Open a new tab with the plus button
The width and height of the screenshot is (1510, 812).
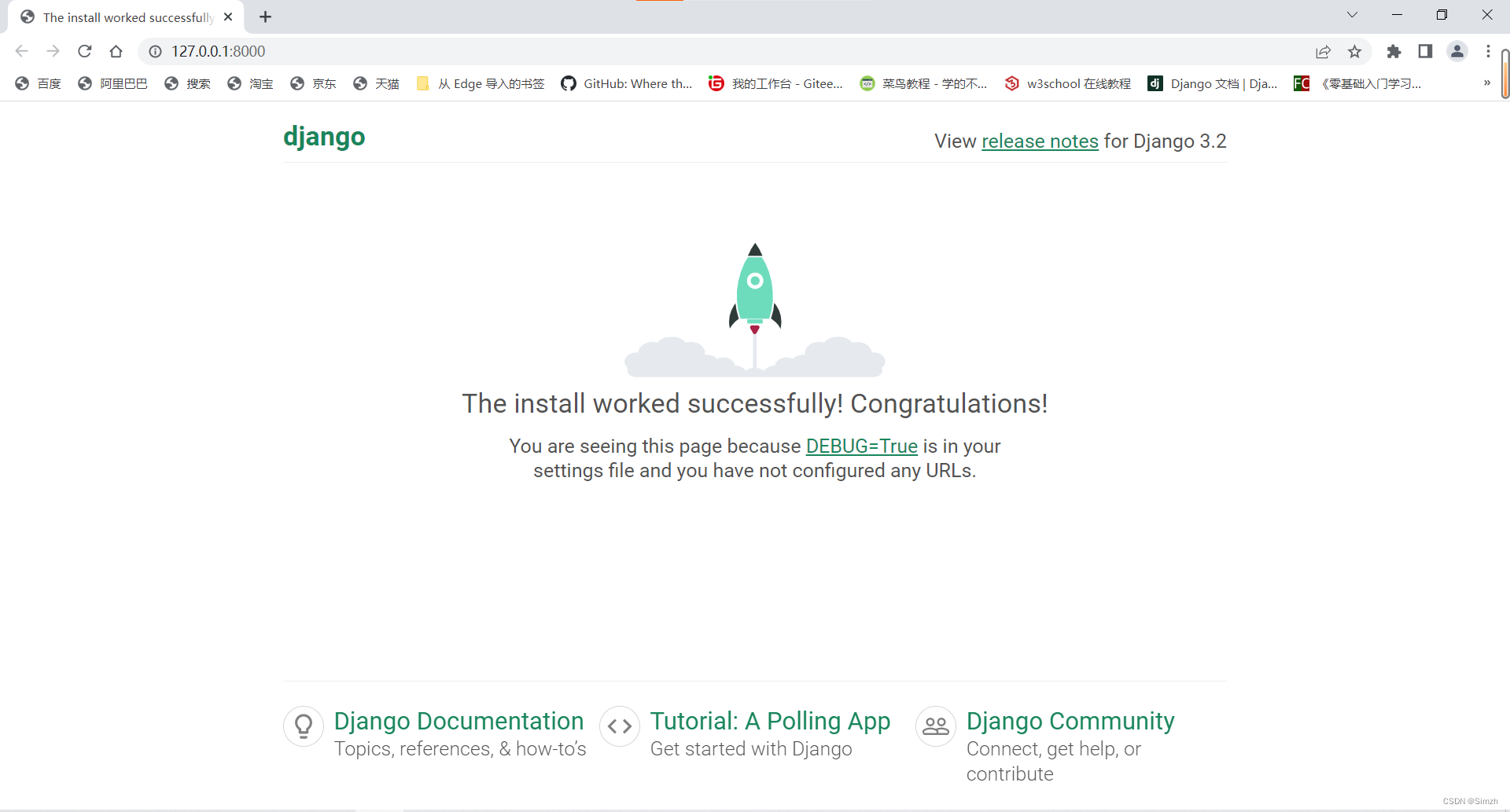pyautogui.click(x=266, y=17)
